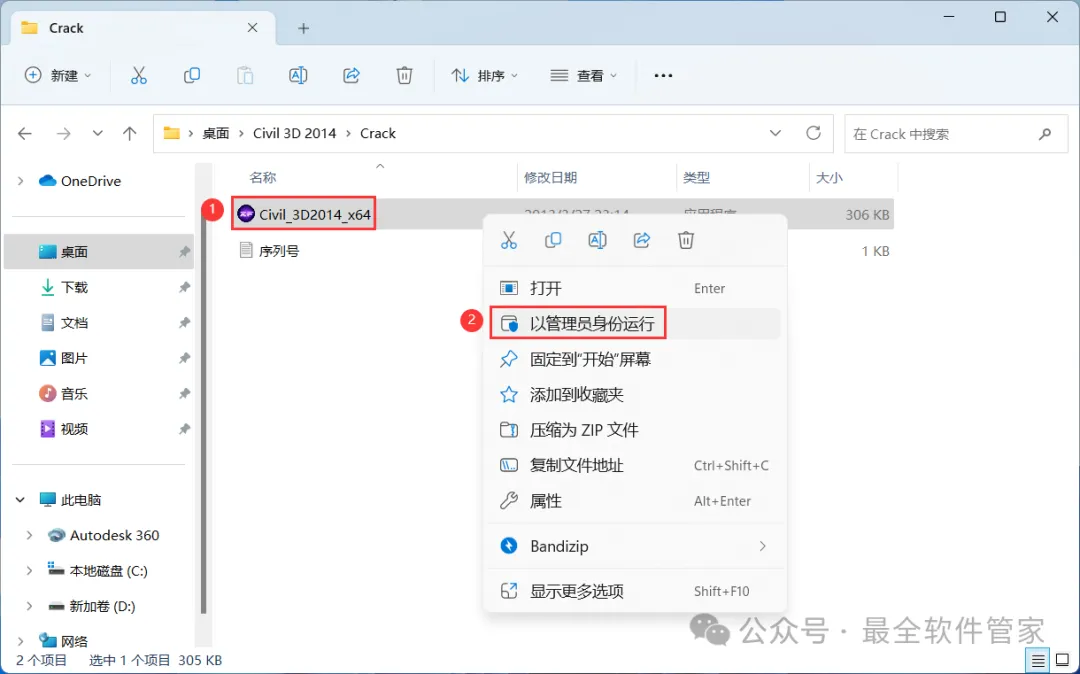1080x674 pixels.
Task: Click pin icon beside 下载
Action: (x=184, y=287)
